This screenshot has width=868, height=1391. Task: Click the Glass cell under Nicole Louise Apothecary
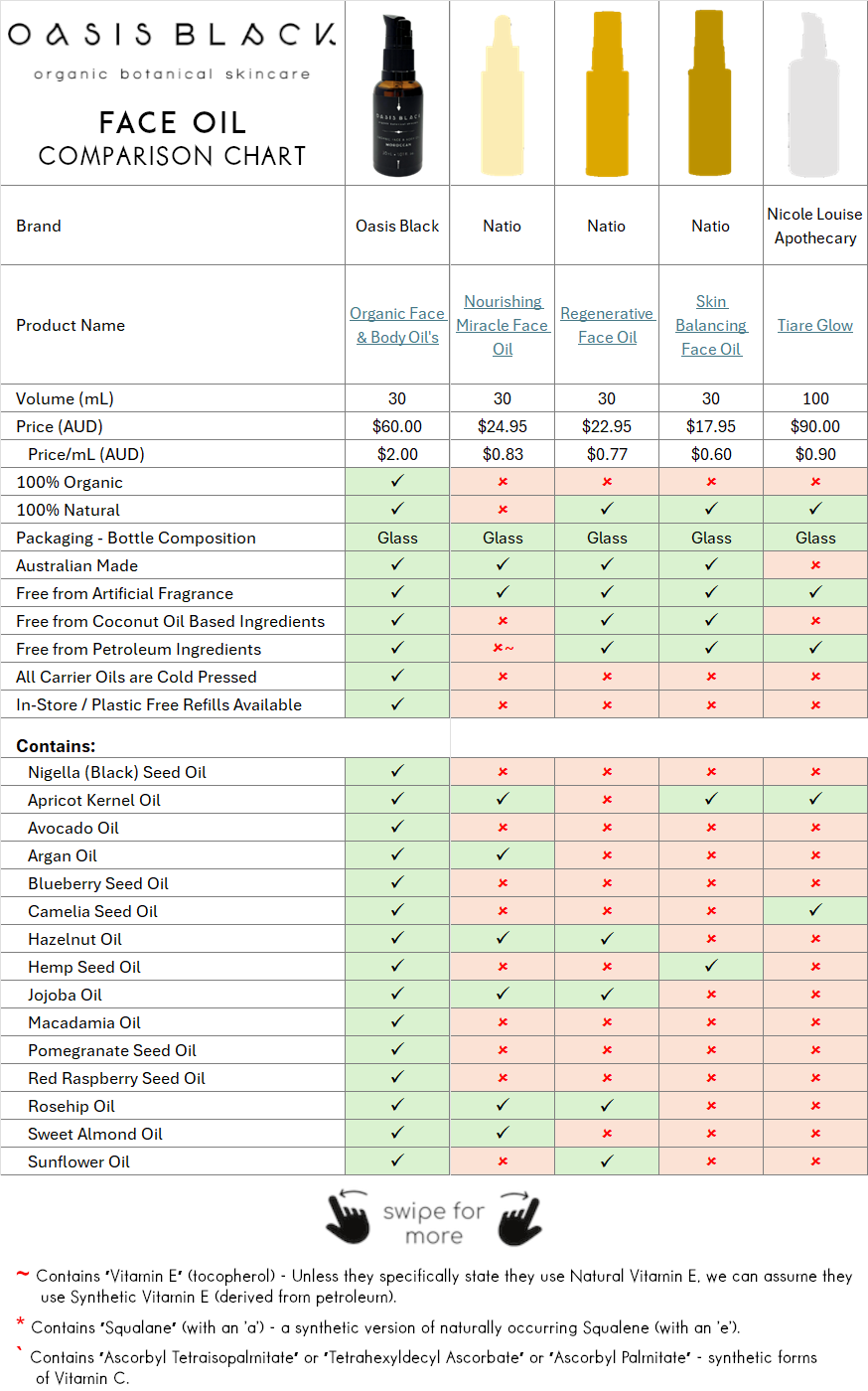pyautogui.click(x=815, y=538)
